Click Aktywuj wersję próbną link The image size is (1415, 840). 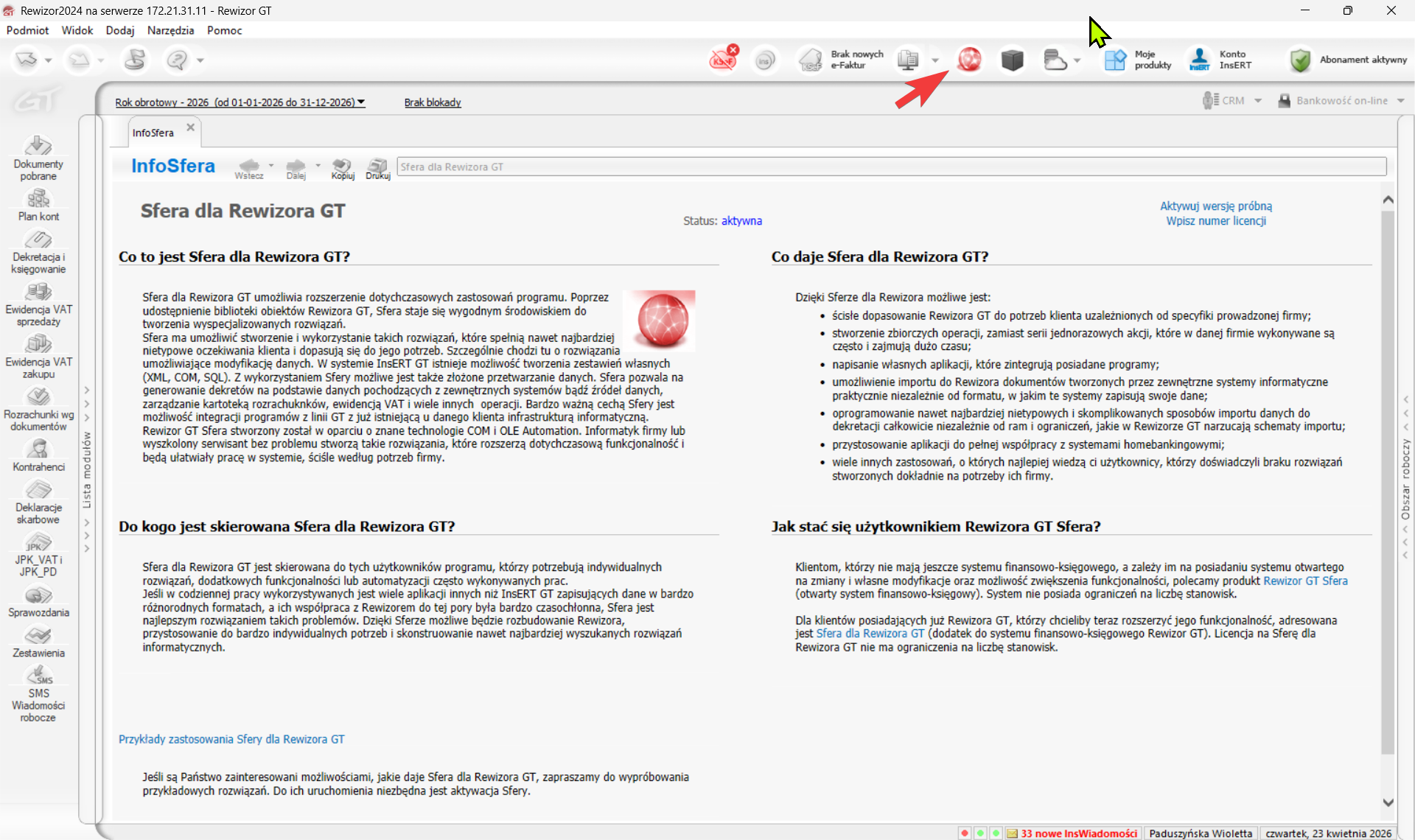click(x=1216, y=206)
